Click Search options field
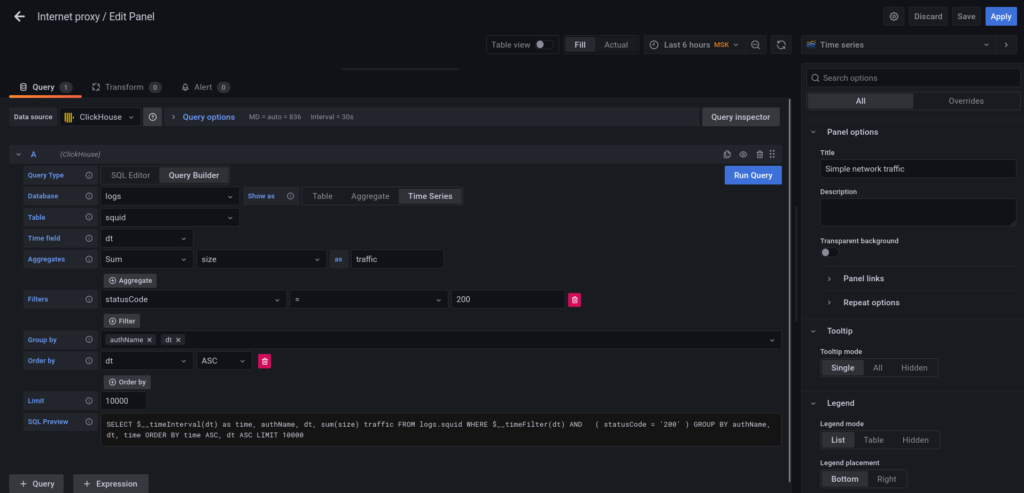The image size is (1024, 493). pyautogui.click(x=913, y=78)
